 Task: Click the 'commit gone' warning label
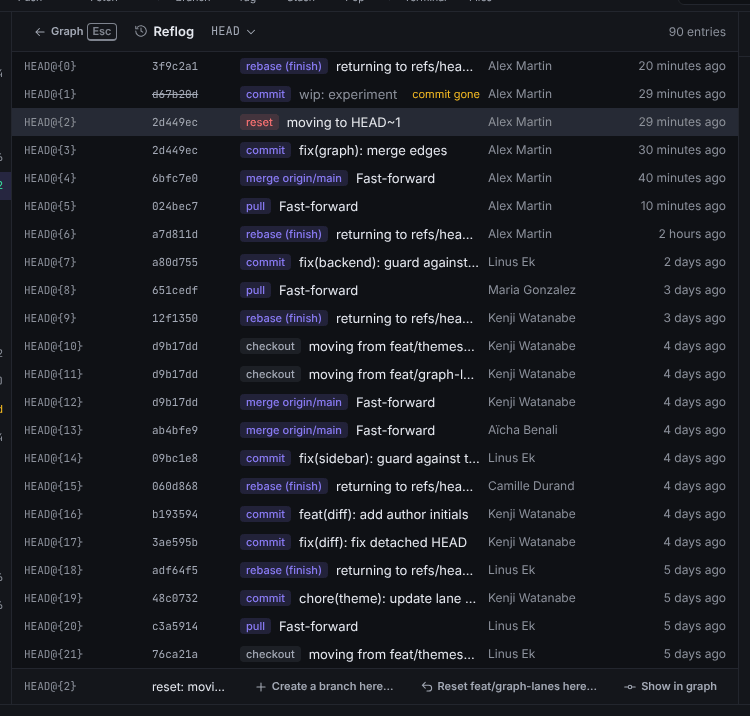pos(446,94)
